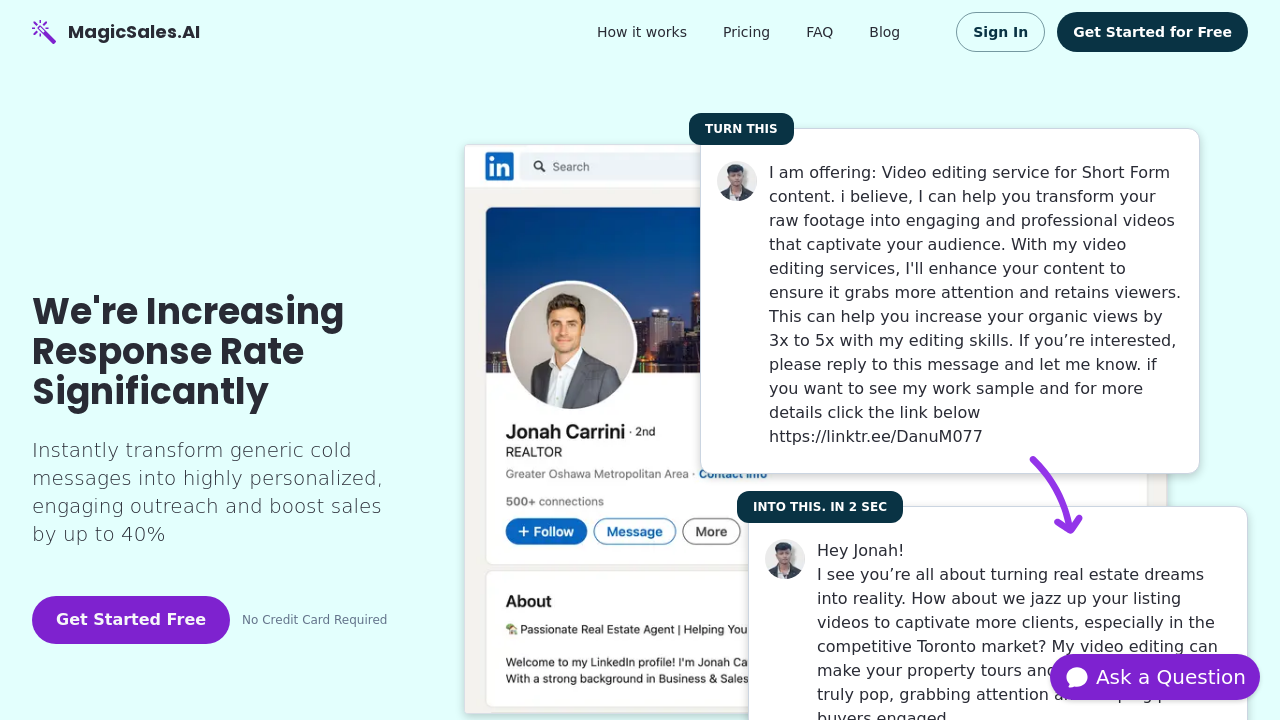This screenshot has width=1280, height=720.
Task: Go to the Pricing section
Action: point(746,32)
